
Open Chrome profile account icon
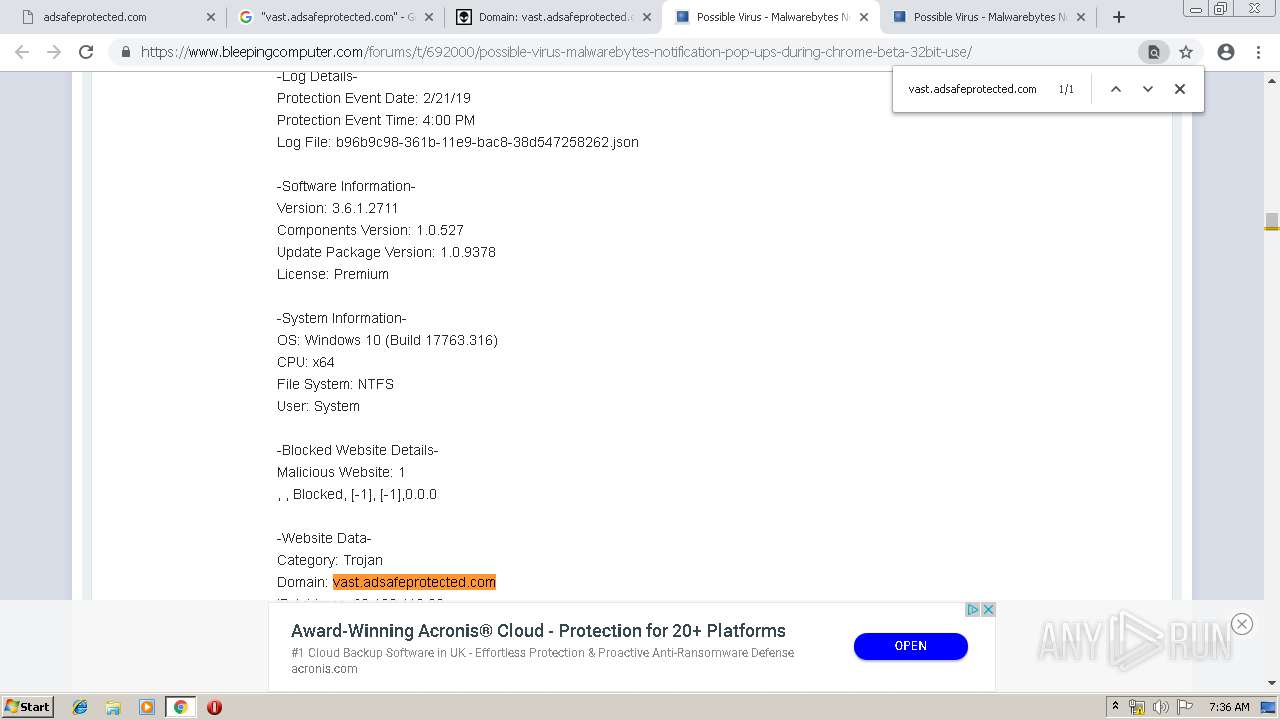pyautogui.click(x=1226, y=52)
